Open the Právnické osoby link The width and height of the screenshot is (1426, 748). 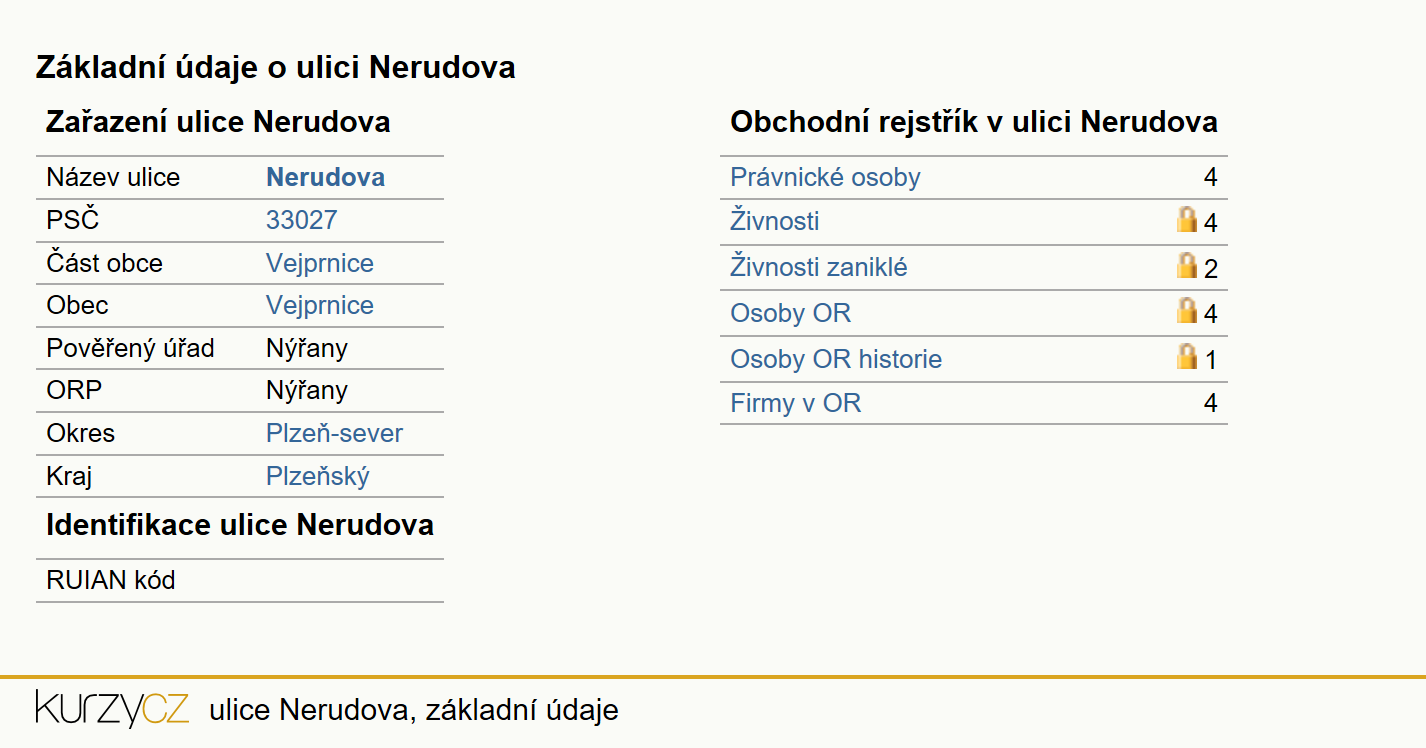[x=825, y=177]
